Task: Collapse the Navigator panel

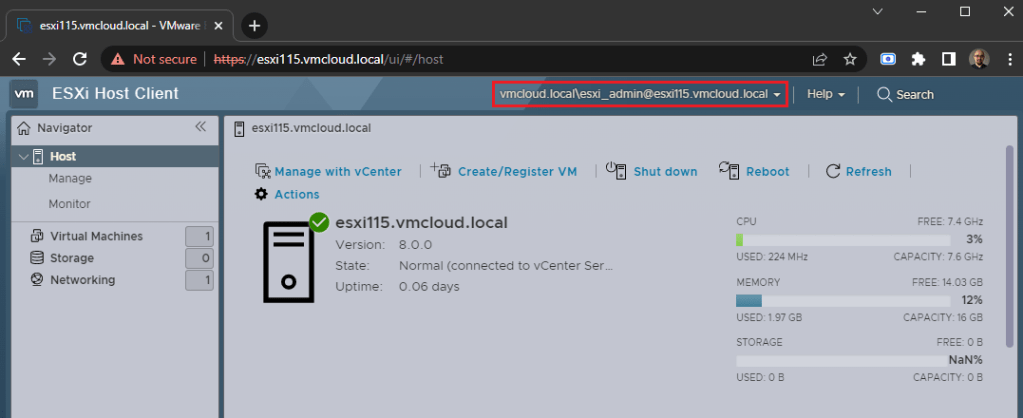Action: (x=200, y=127)
